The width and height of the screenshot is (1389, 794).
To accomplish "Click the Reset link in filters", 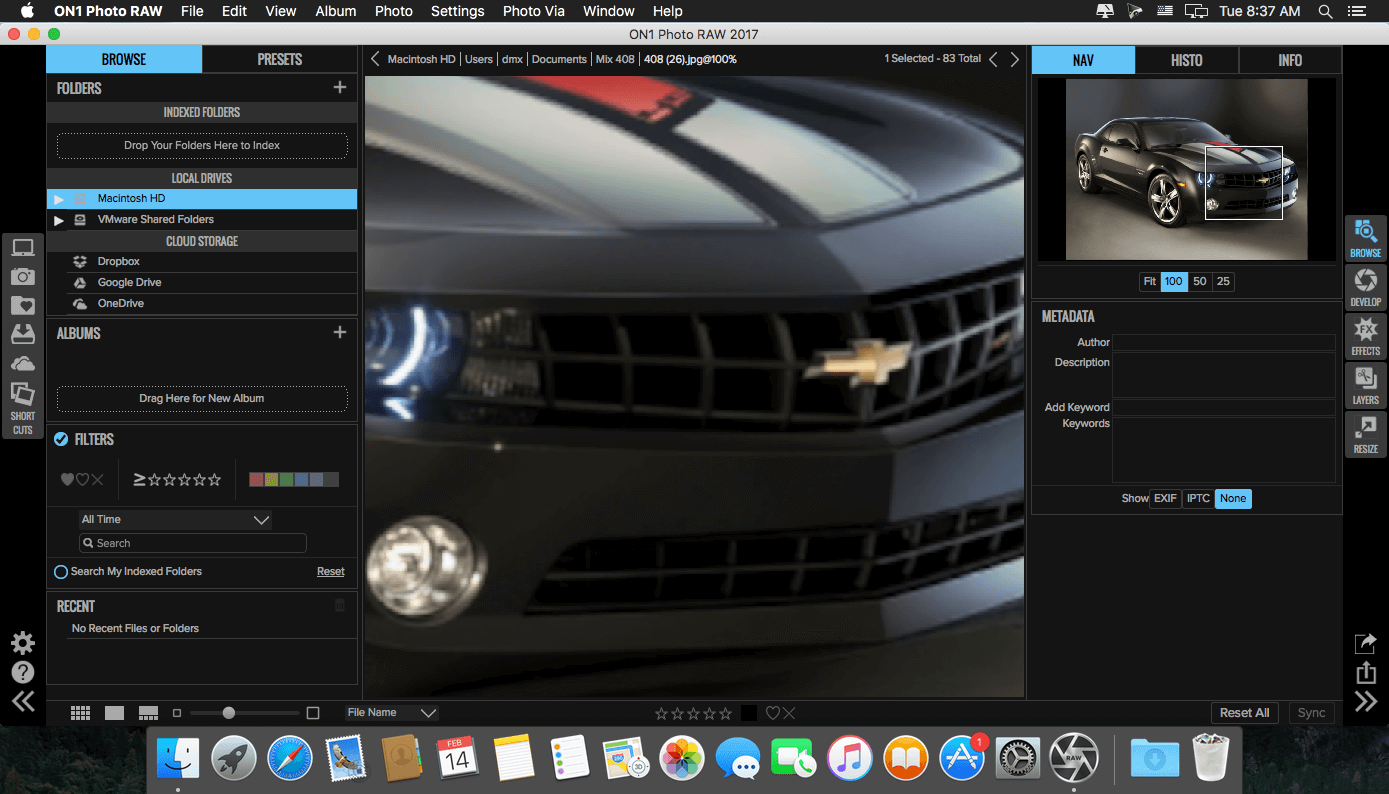I will click(x=331, y=572).
